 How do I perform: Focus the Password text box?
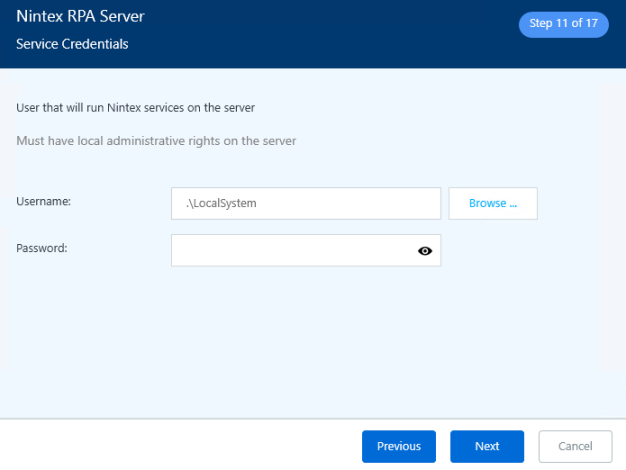(x=290, y=251)
